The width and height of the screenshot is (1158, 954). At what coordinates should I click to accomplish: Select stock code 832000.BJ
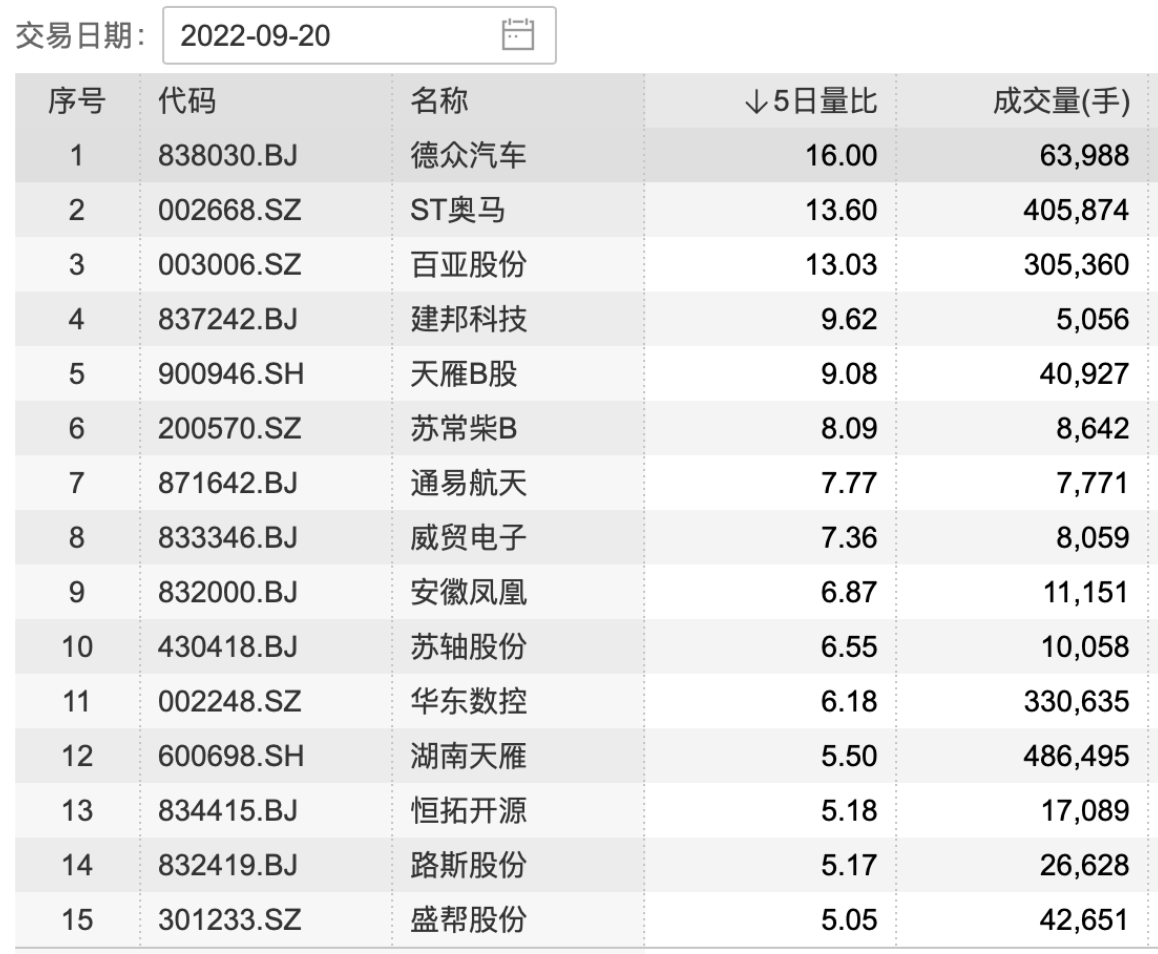[x=227, y=592]
